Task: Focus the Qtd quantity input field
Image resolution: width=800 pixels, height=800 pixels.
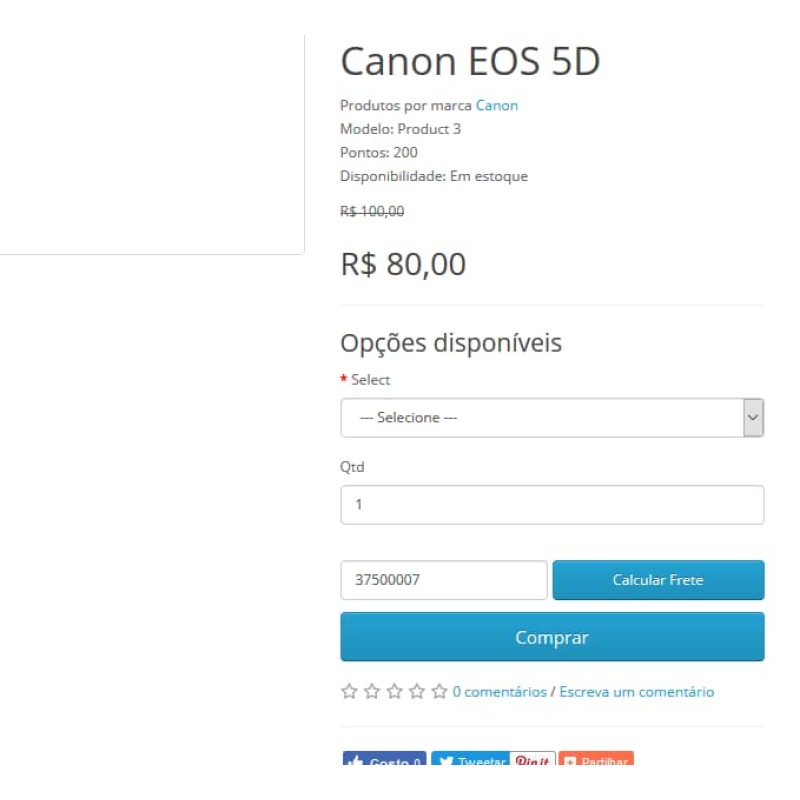Action: pos(552,505)
